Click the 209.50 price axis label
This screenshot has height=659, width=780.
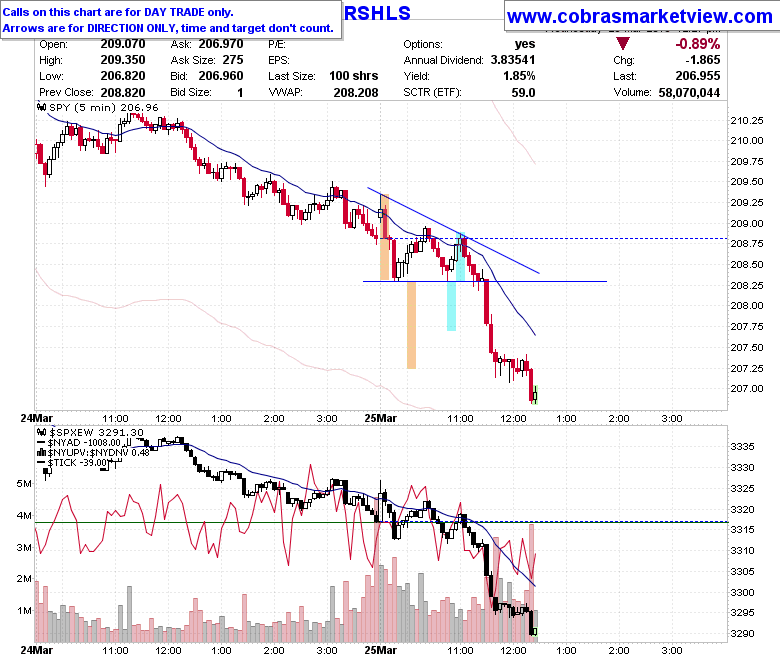point(746,182)
